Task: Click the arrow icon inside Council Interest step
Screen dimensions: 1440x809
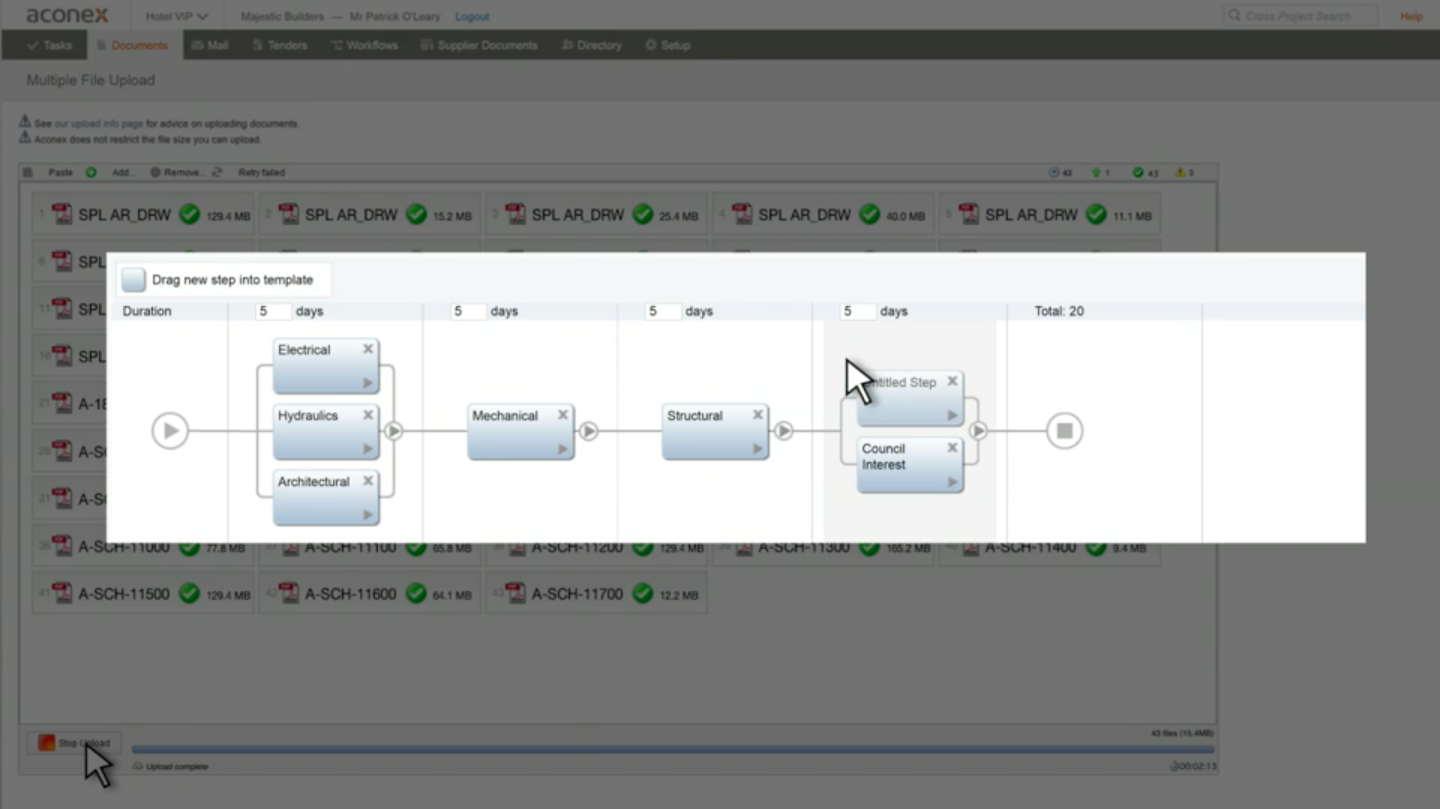Action: [952, 482]
